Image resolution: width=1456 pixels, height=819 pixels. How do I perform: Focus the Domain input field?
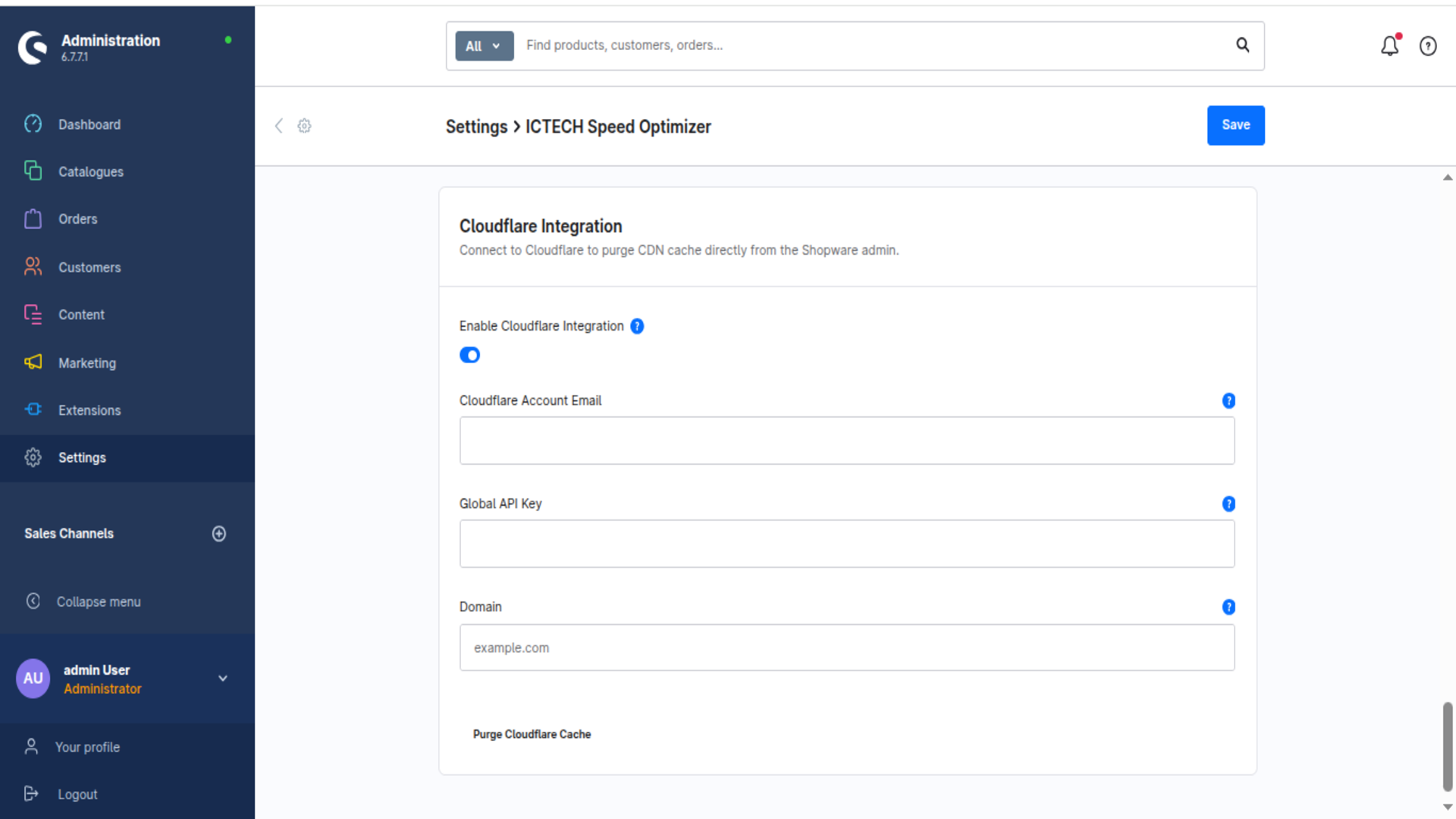tap(846, 648)
